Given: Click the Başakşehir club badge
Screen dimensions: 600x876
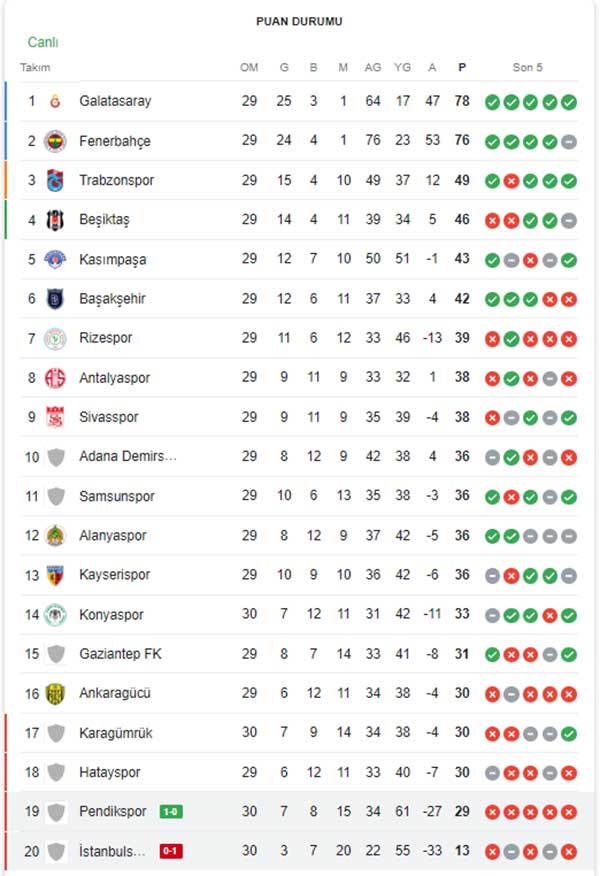Looking at the screenshot, I should point(55,299).
